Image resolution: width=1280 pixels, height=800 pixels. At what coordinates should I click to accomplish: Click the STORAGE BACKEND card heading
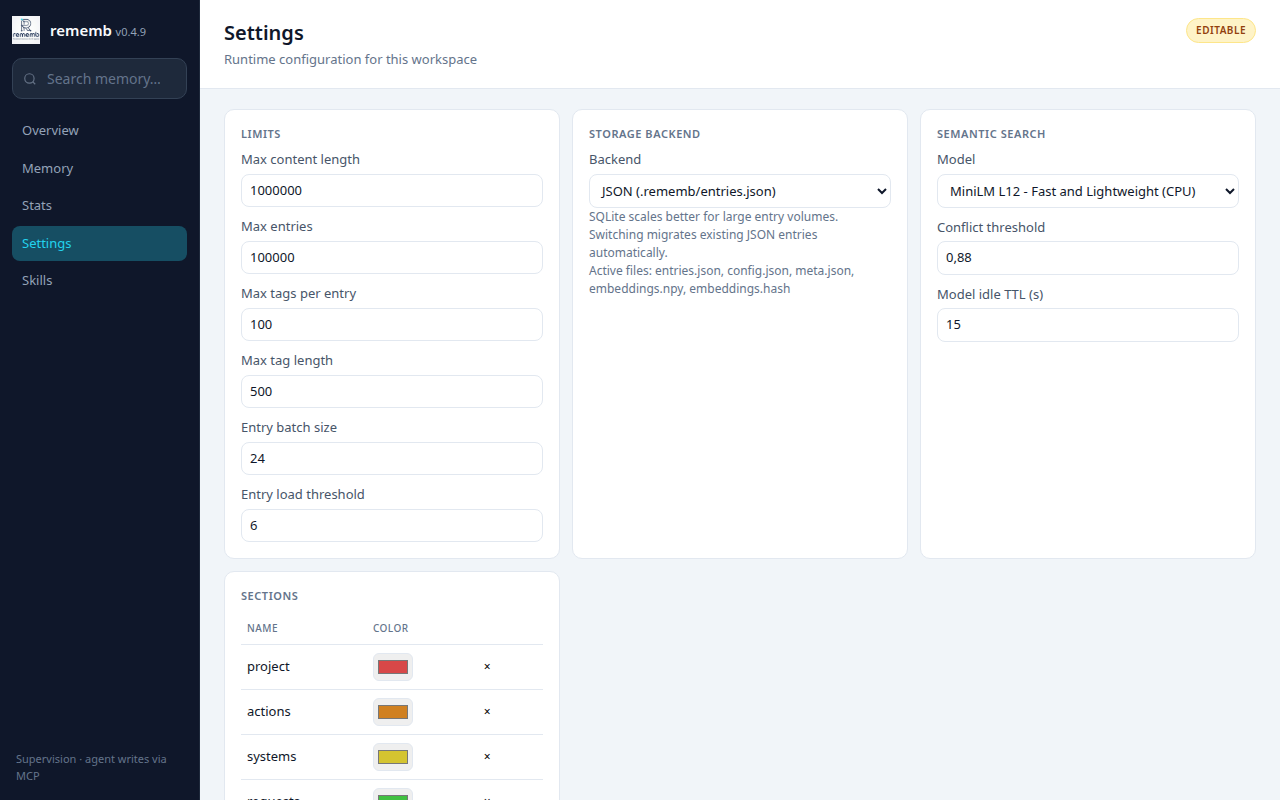coord(645,134)
